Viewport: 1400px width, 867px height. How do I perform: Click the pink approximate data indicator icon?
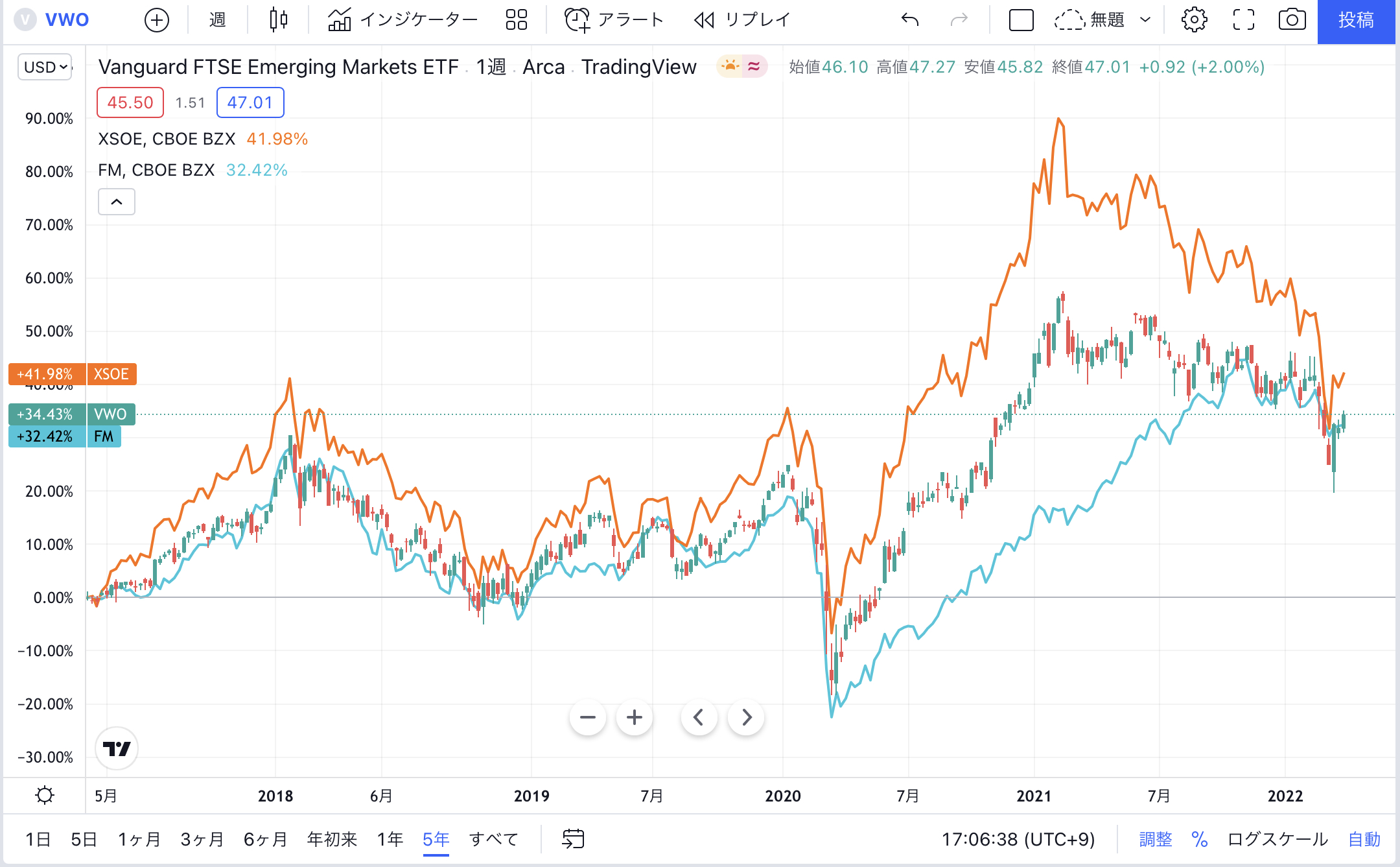click(754, 66)
